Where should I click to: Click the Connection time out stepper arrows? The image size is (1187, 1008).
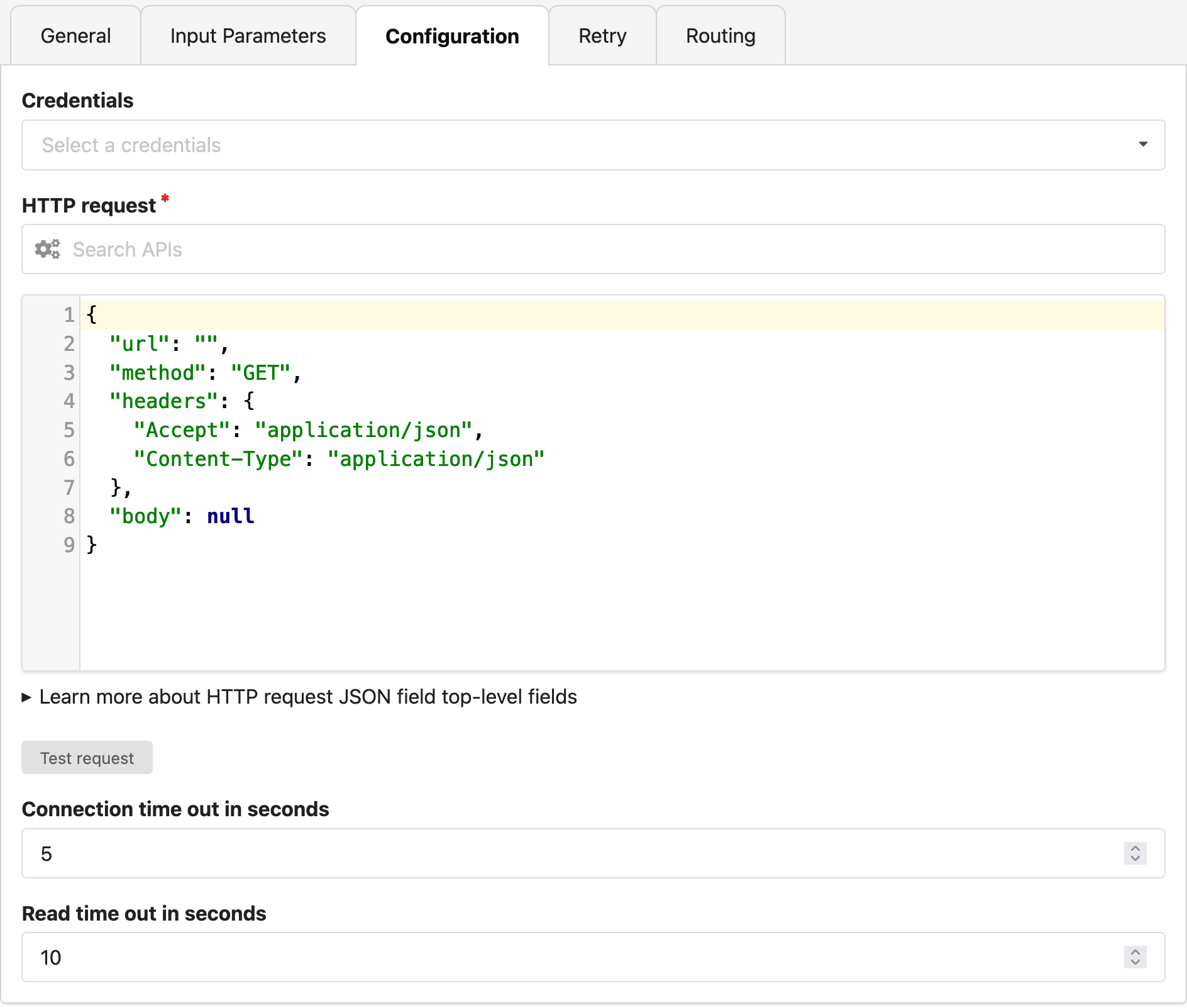coord(1135,853)
